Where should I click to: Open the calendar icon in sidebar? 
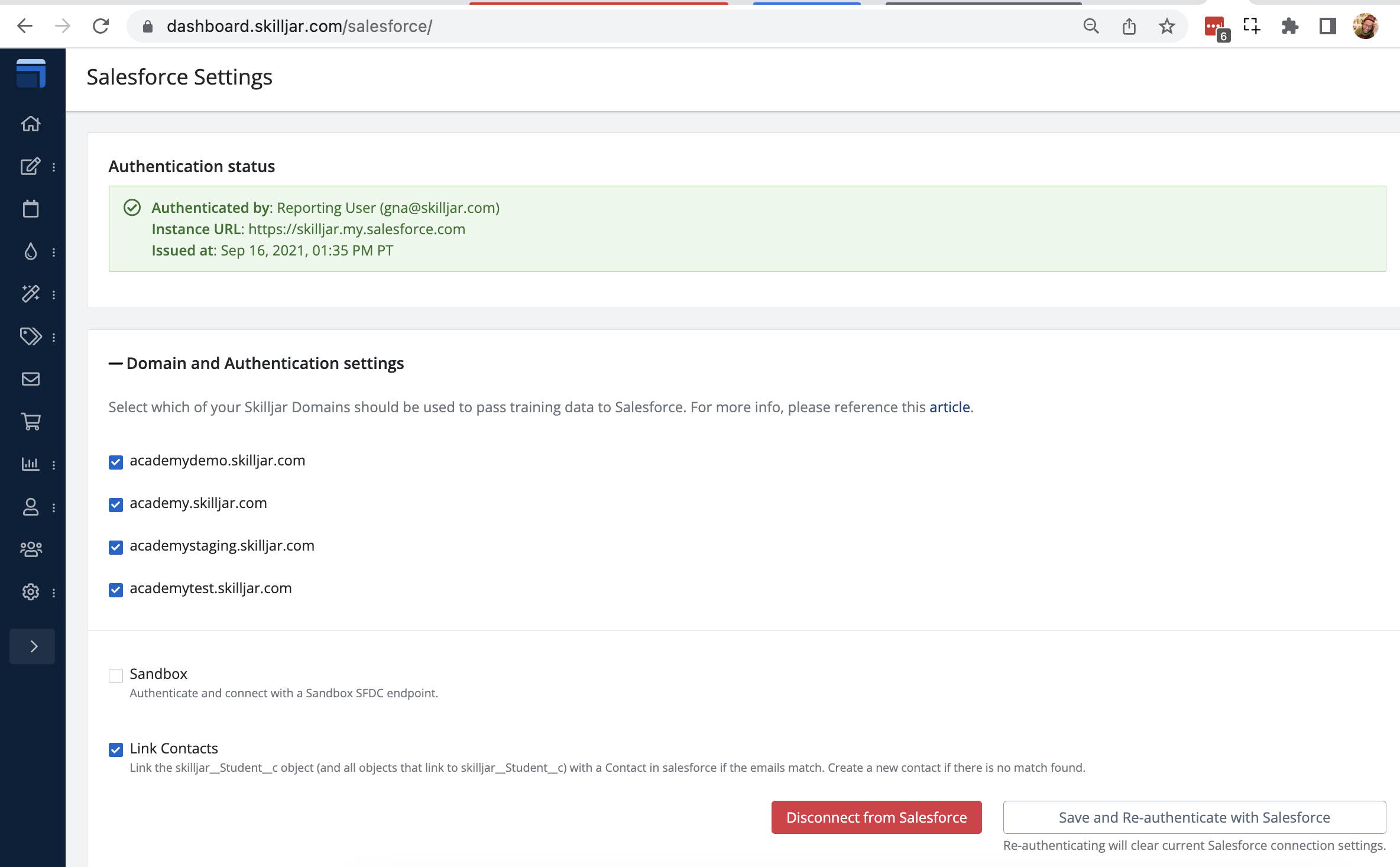[31, 209]
